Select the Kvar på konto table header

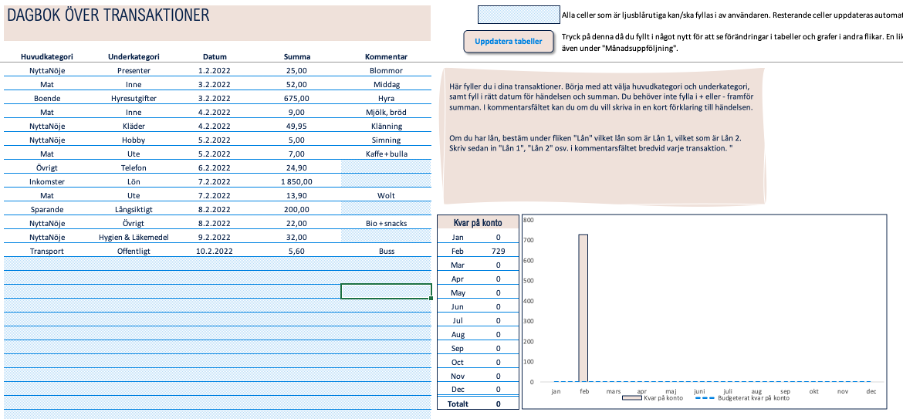coord(478,223)
